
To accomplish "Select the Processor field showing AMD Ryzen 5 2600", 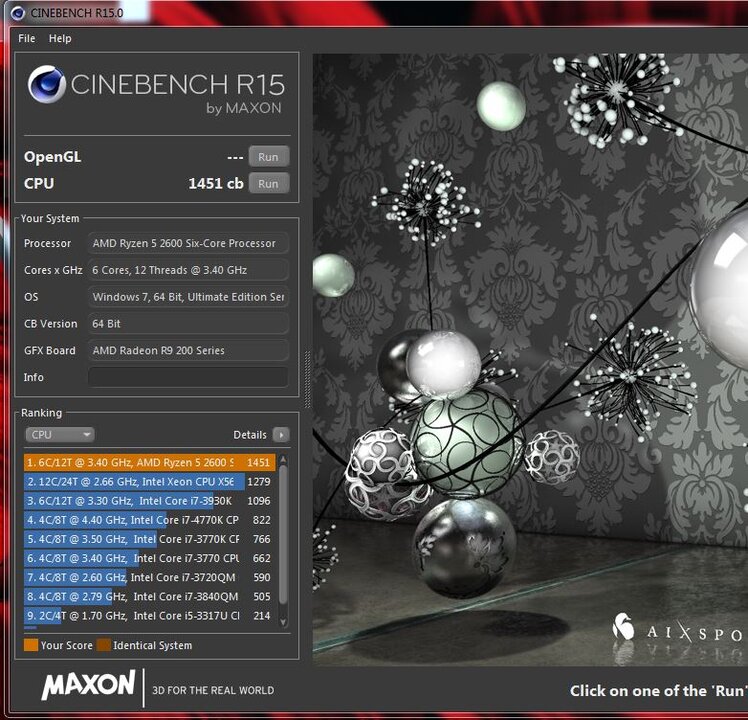I will (x=188, y=243).
